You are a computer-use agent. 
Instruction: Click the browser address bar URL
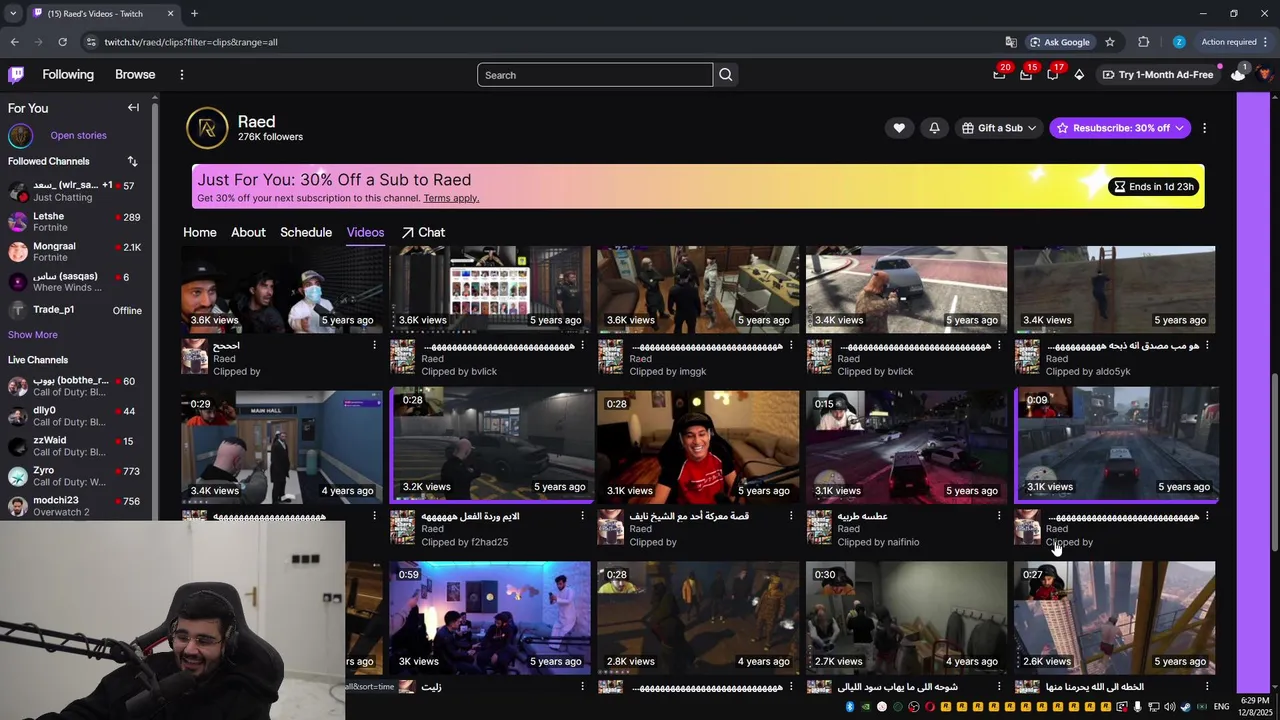(191, 42)
